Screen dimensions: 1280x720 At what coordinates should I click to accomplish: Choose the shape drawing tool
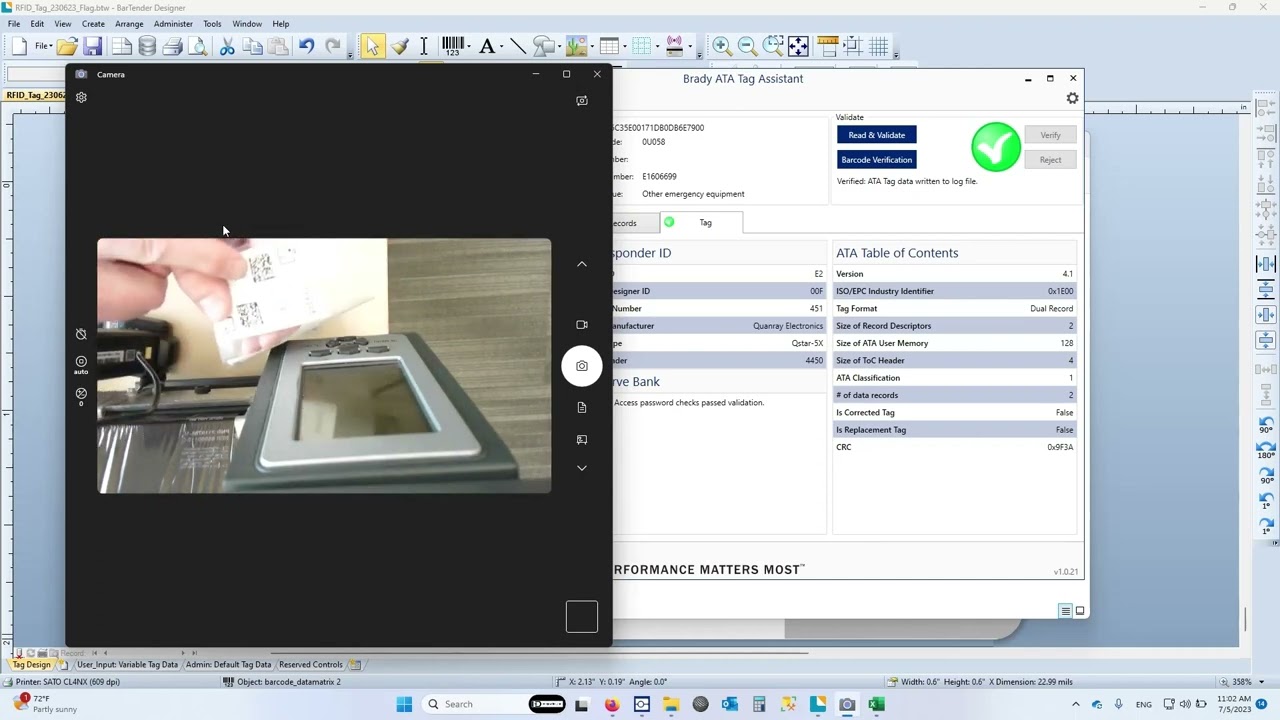click(x=543, y=46)
